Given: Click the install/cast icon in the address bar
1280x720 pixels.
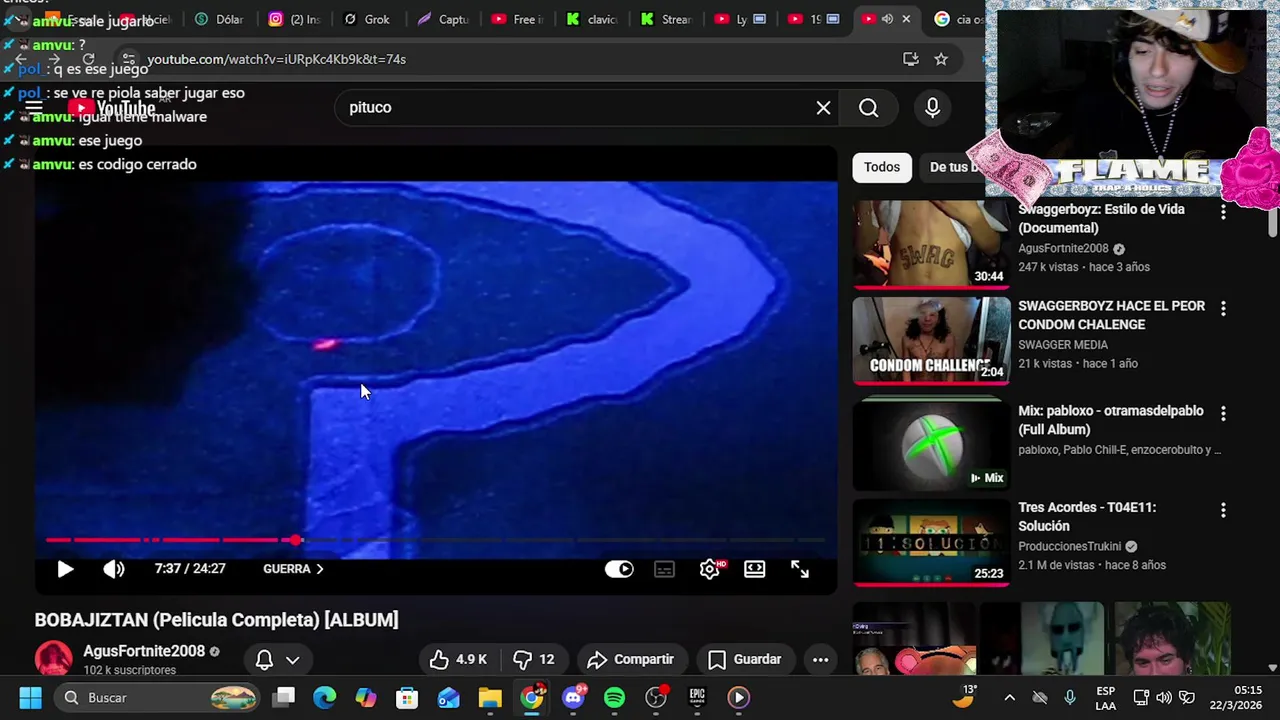Looking at the screenshot, I should point(910,59).
